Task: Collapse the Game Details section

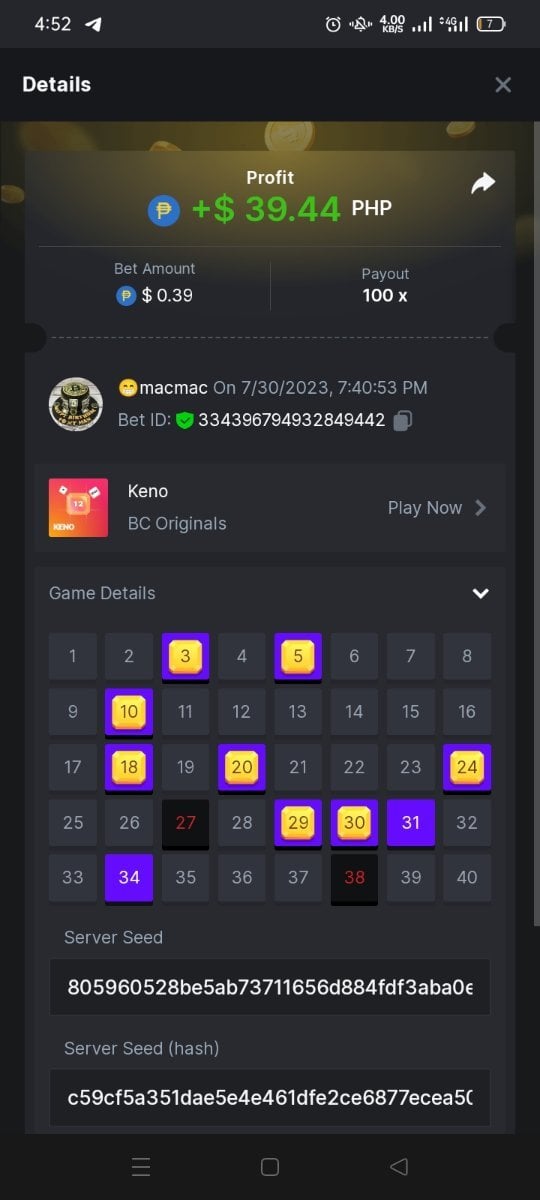Action: [481, 593]
